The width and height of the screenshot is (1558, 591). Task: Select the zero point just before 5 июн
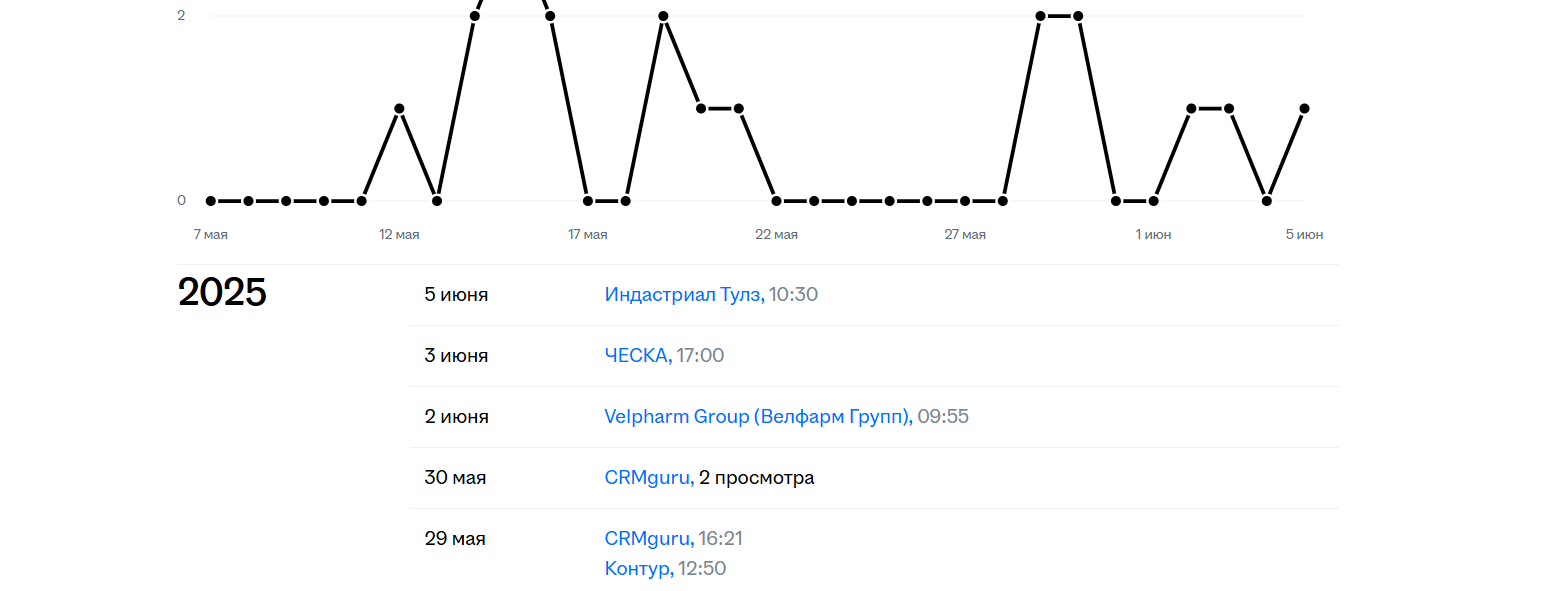[1267, 201]
